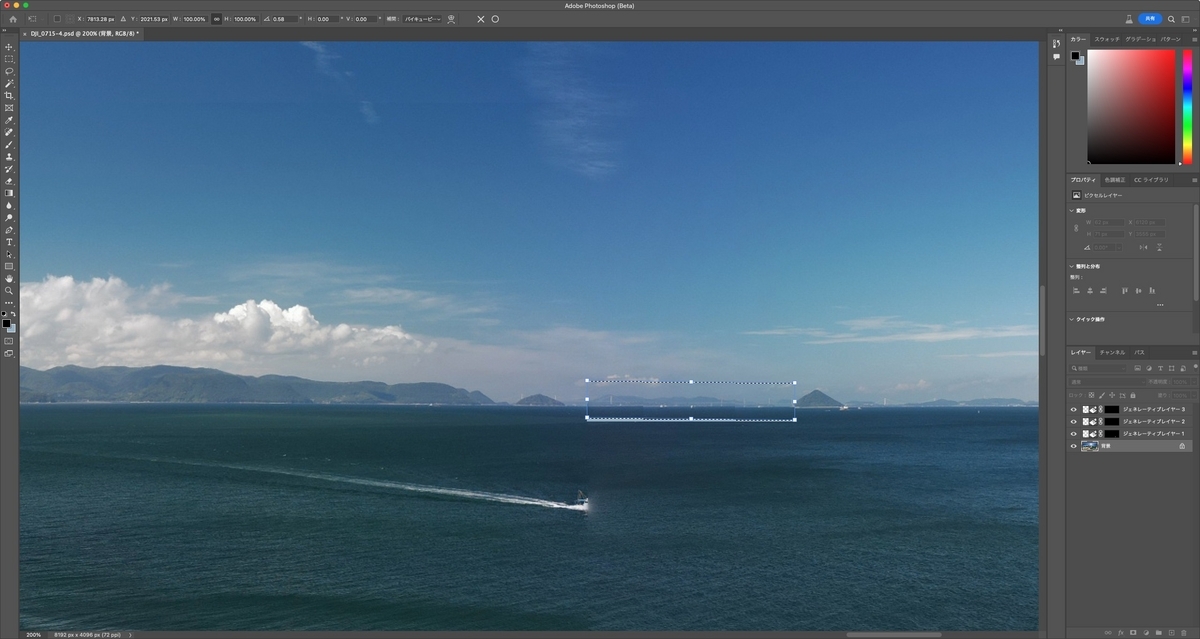
Task: Open the Layers panel menu icon
Action: coord(1193,352)
